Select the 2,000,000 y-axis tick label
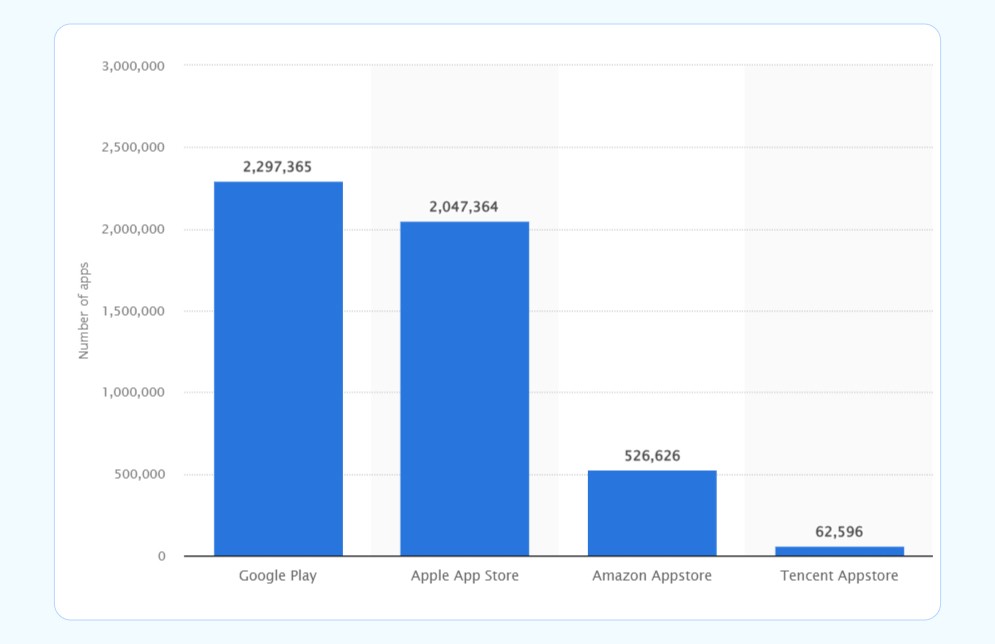Image resolution: width=995 pixels, height=644 pixels. pyautogui.click(x=132, y=230)
